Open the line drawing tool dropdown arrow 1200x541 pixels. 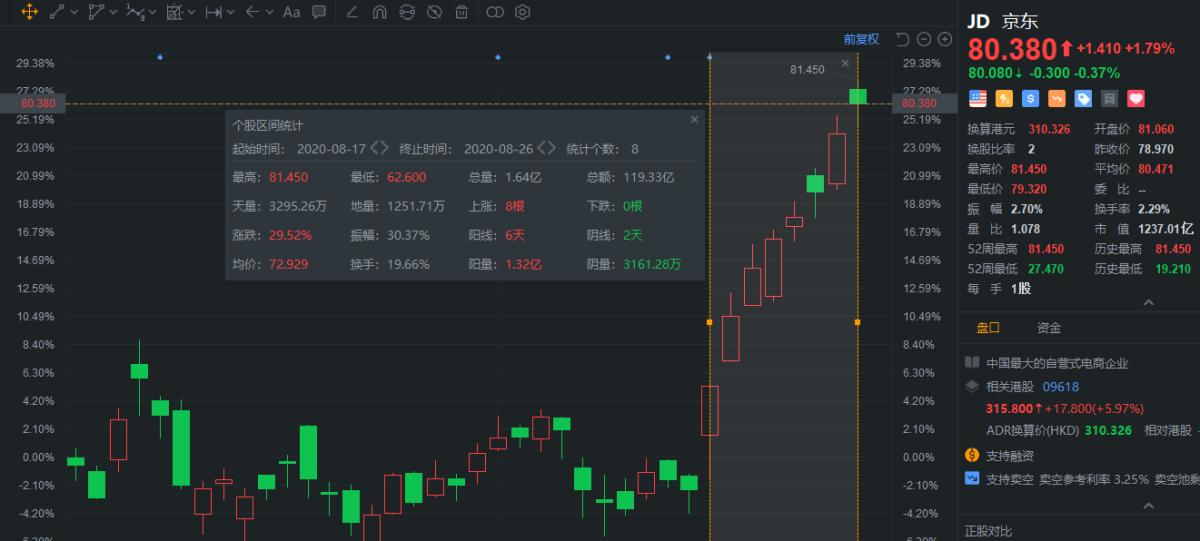[75, 12]
